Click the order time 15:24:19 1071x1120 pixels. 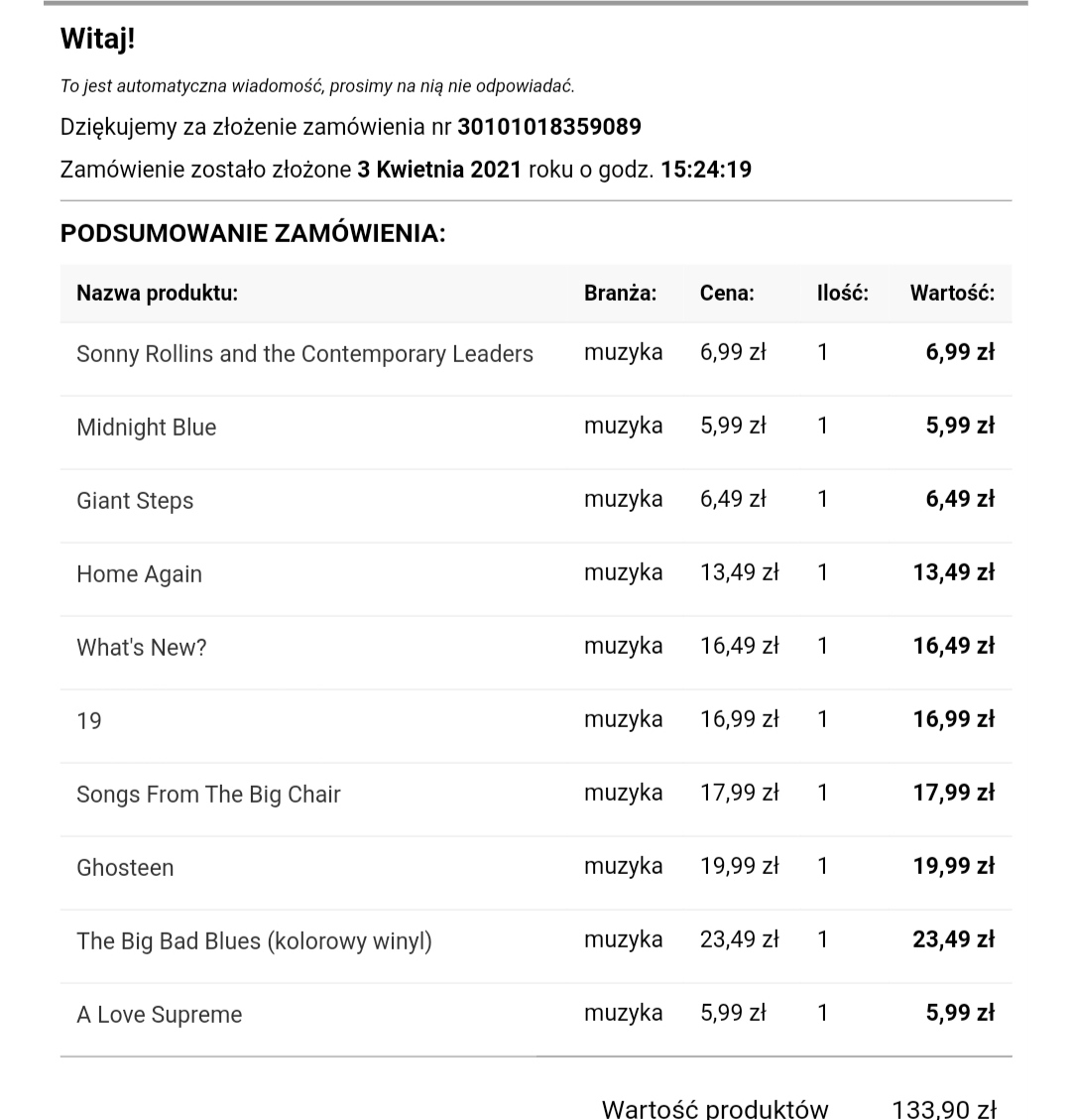[x=706, y=170]
